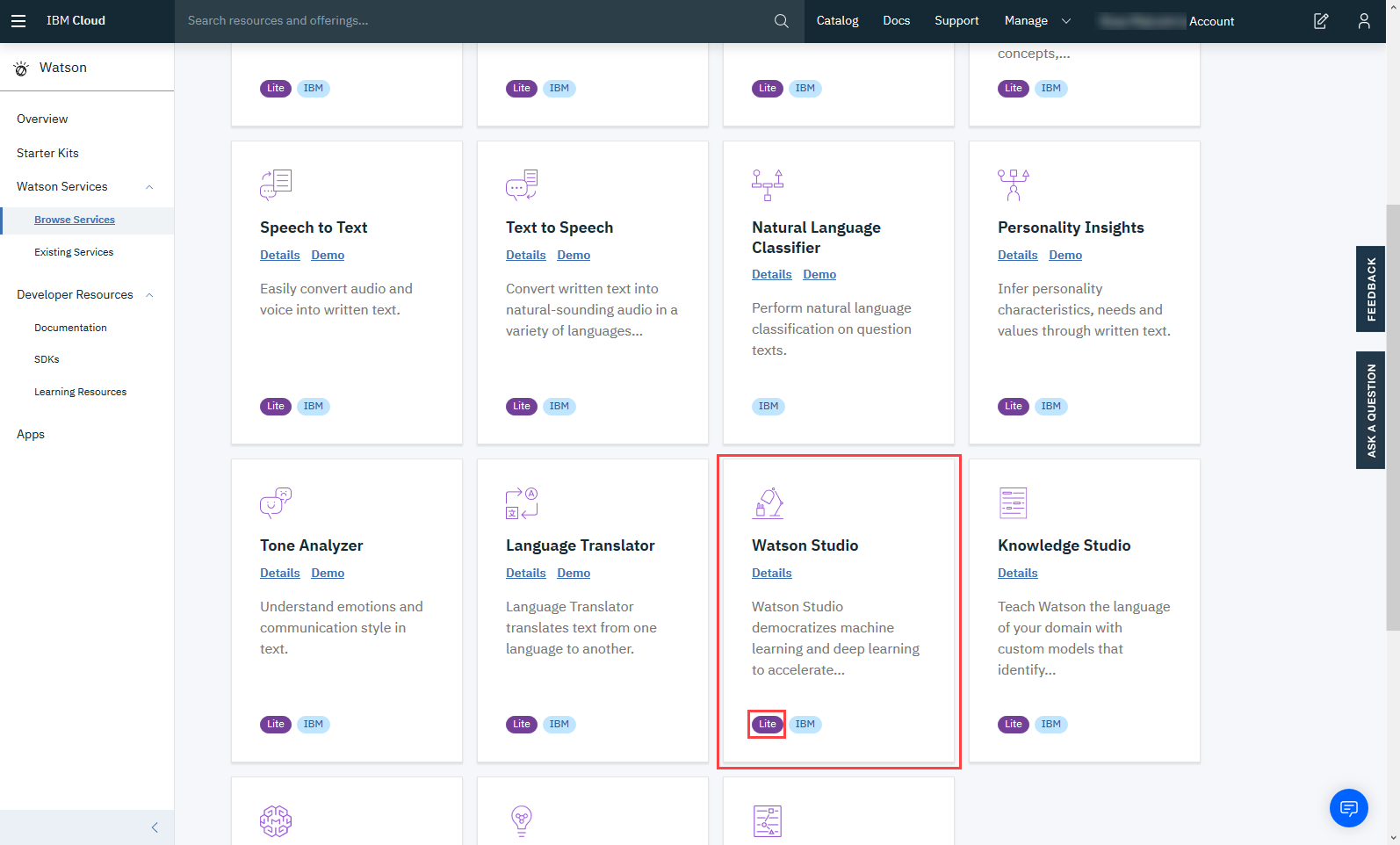This screenshot has height=845, width=1400.
Task: Click the Knowledge Studio icon
Action: [1013, 503]
